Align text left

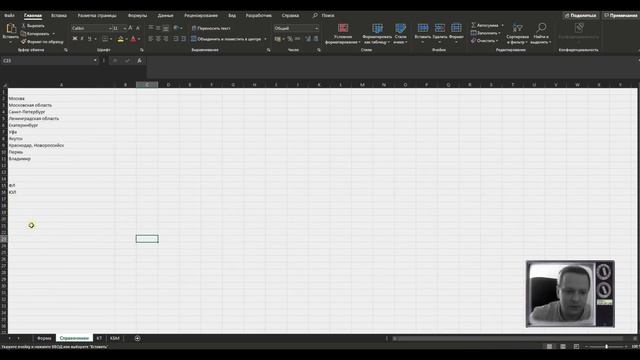point(151,39)
